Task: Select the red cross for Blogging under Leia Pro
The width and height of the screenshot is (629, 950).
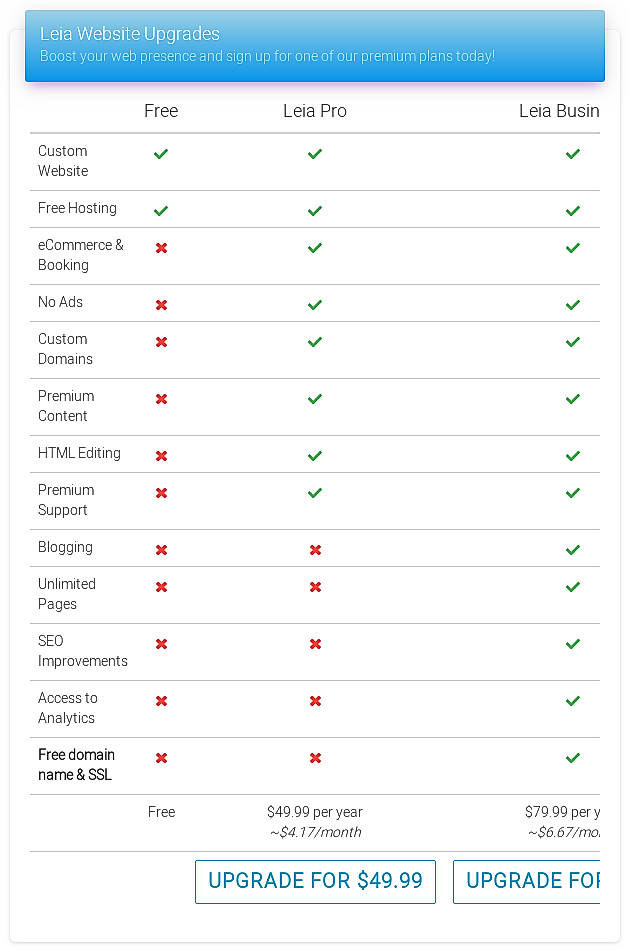Action: (x=315, y=549)
